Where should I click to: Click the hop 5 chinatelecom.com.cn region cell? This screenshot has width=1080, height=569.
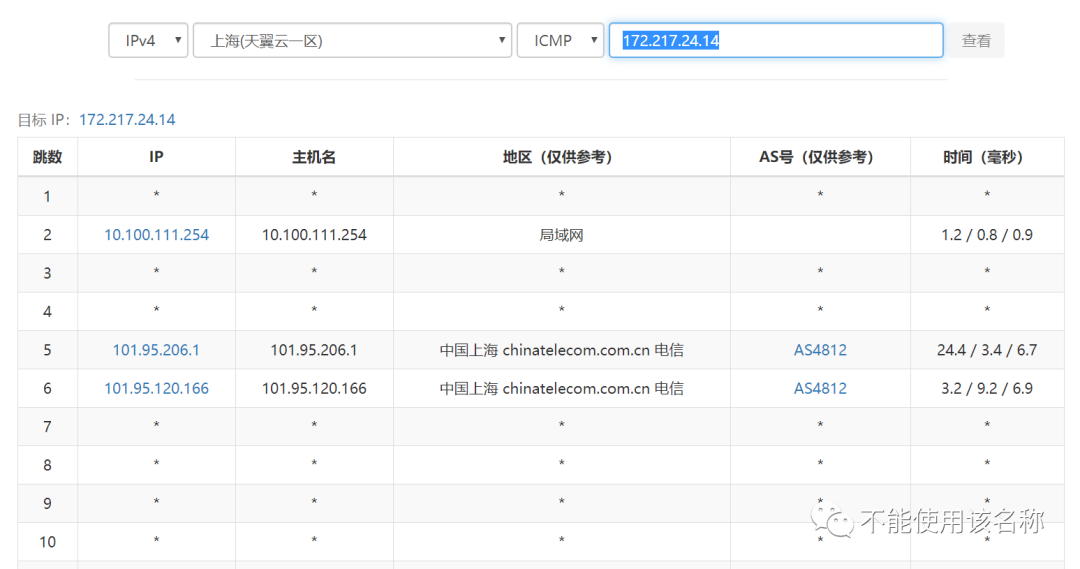pos(561,350)
